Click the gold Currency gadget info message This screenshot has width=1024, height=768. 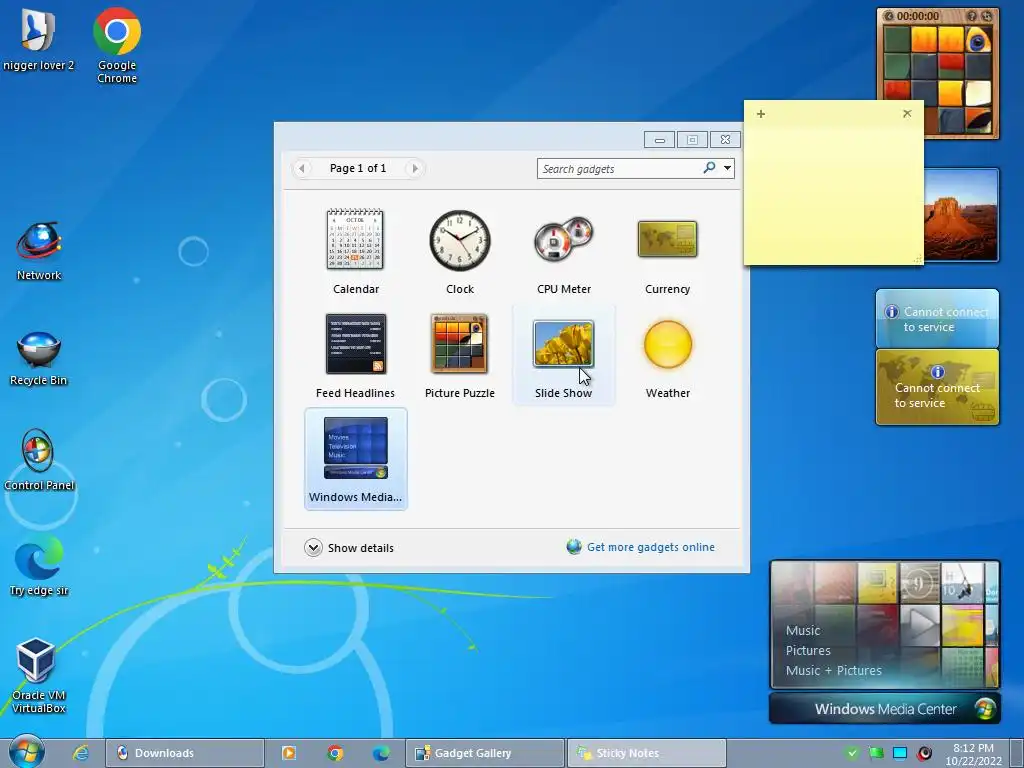click(x=937, y=387)
